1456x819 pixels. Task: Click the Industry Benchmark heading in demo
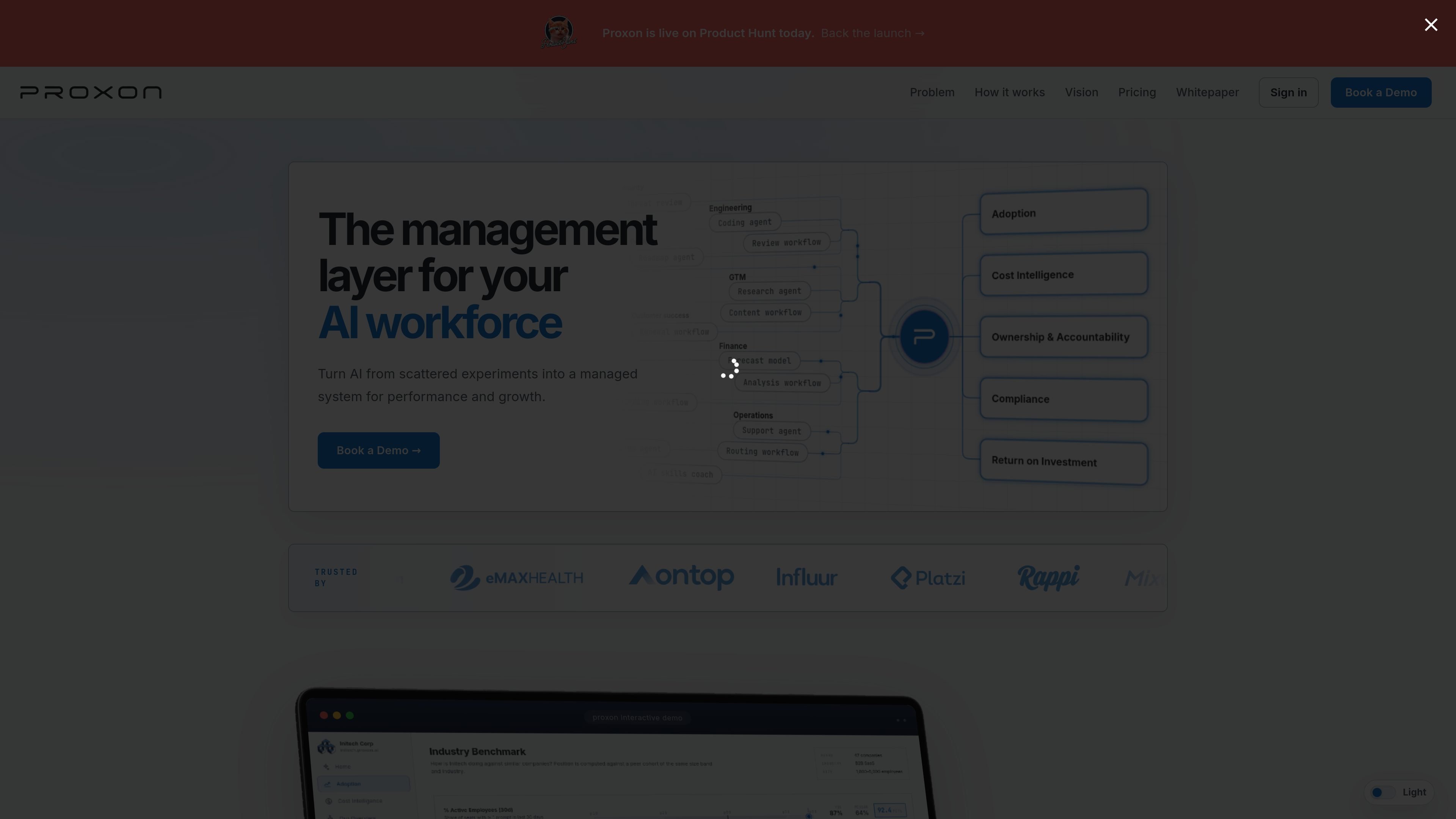[x=477, y=752]
